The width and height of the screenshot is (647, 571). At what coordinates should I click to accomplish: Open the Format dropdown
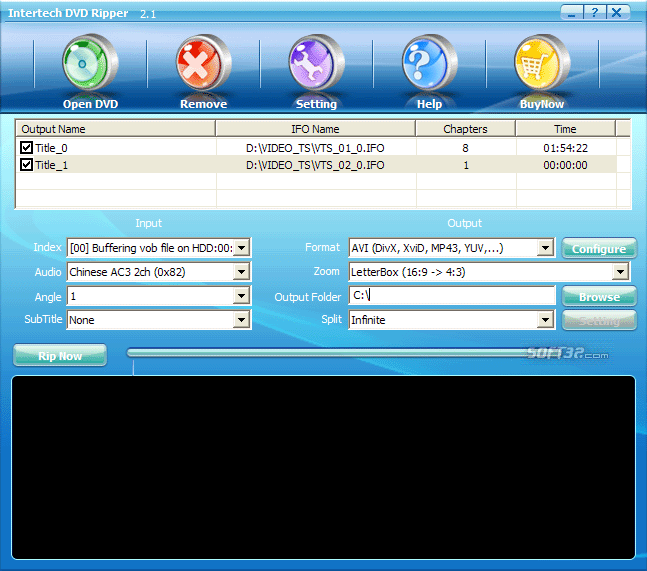click(545, 248)
